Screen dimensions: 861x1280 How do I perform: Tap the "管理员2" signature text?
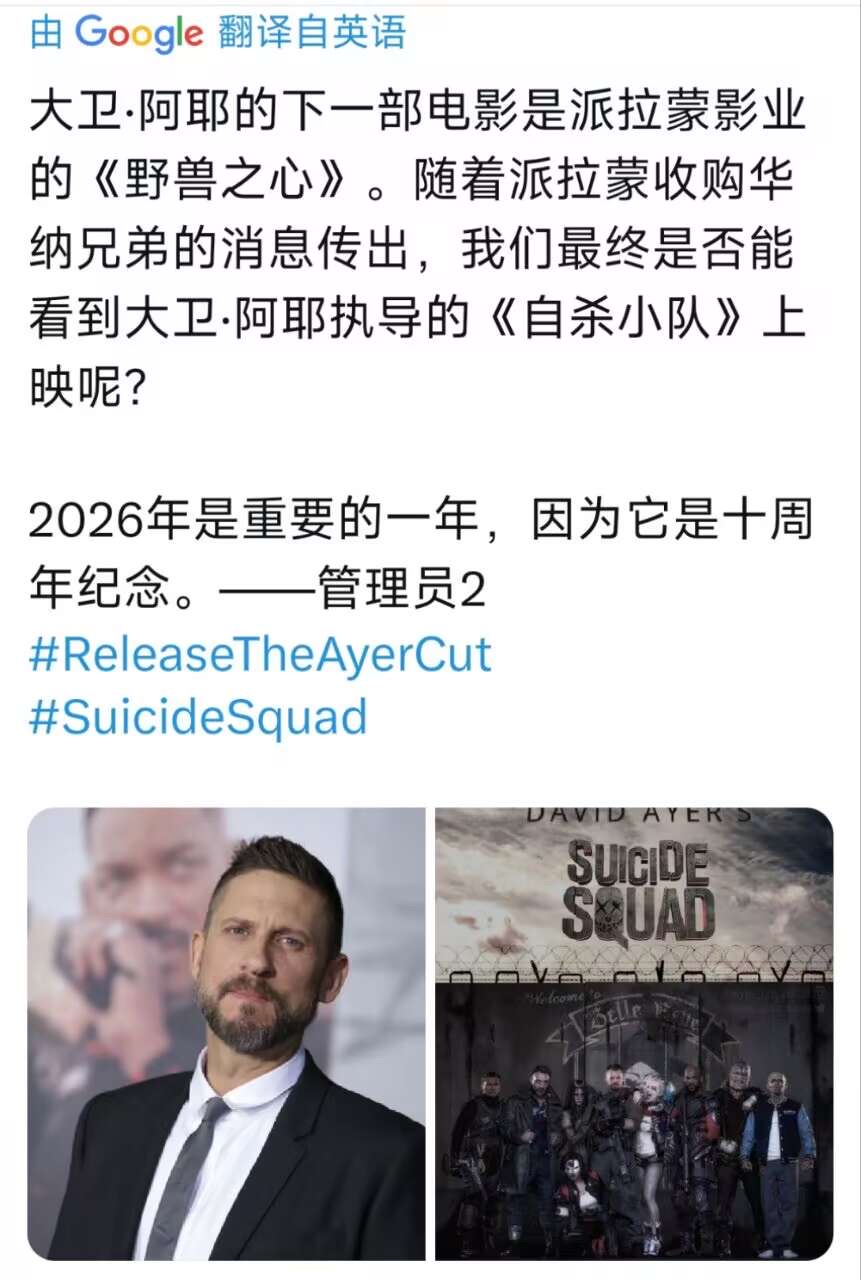click(x=401, y=589)
